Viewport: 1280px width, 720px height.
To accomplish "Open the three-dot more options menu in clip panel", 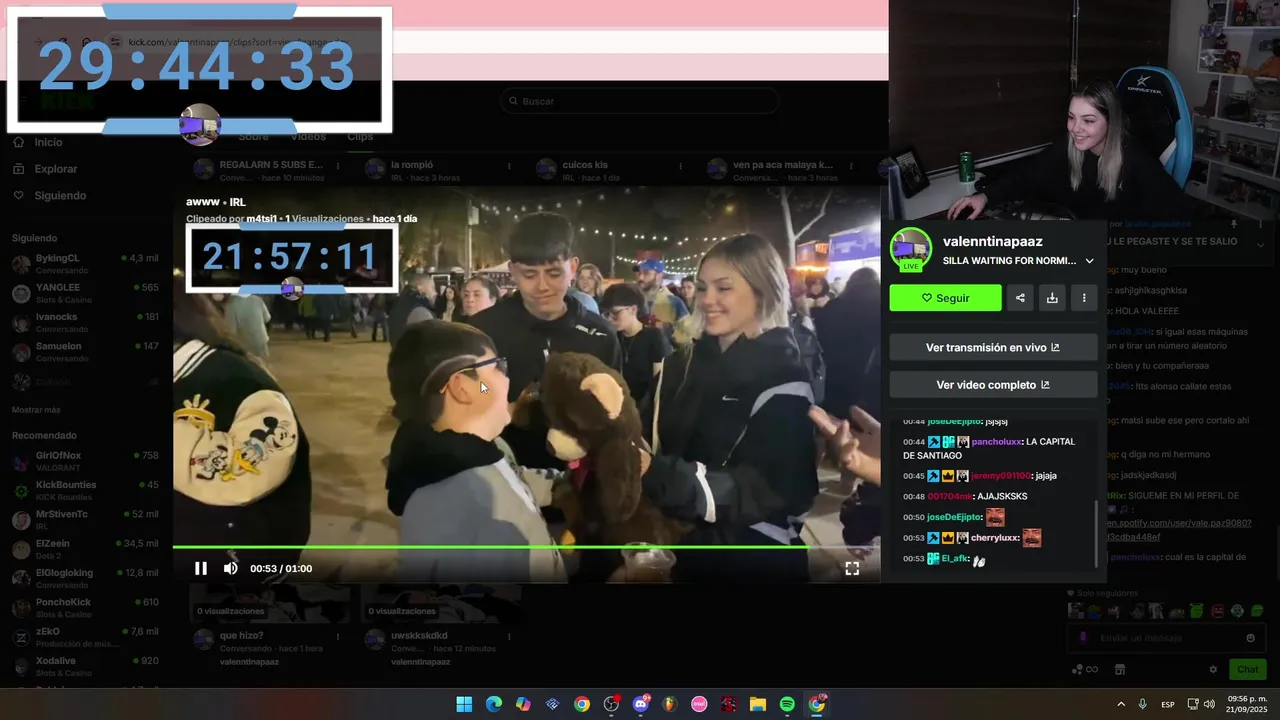I will [1084, 298].
